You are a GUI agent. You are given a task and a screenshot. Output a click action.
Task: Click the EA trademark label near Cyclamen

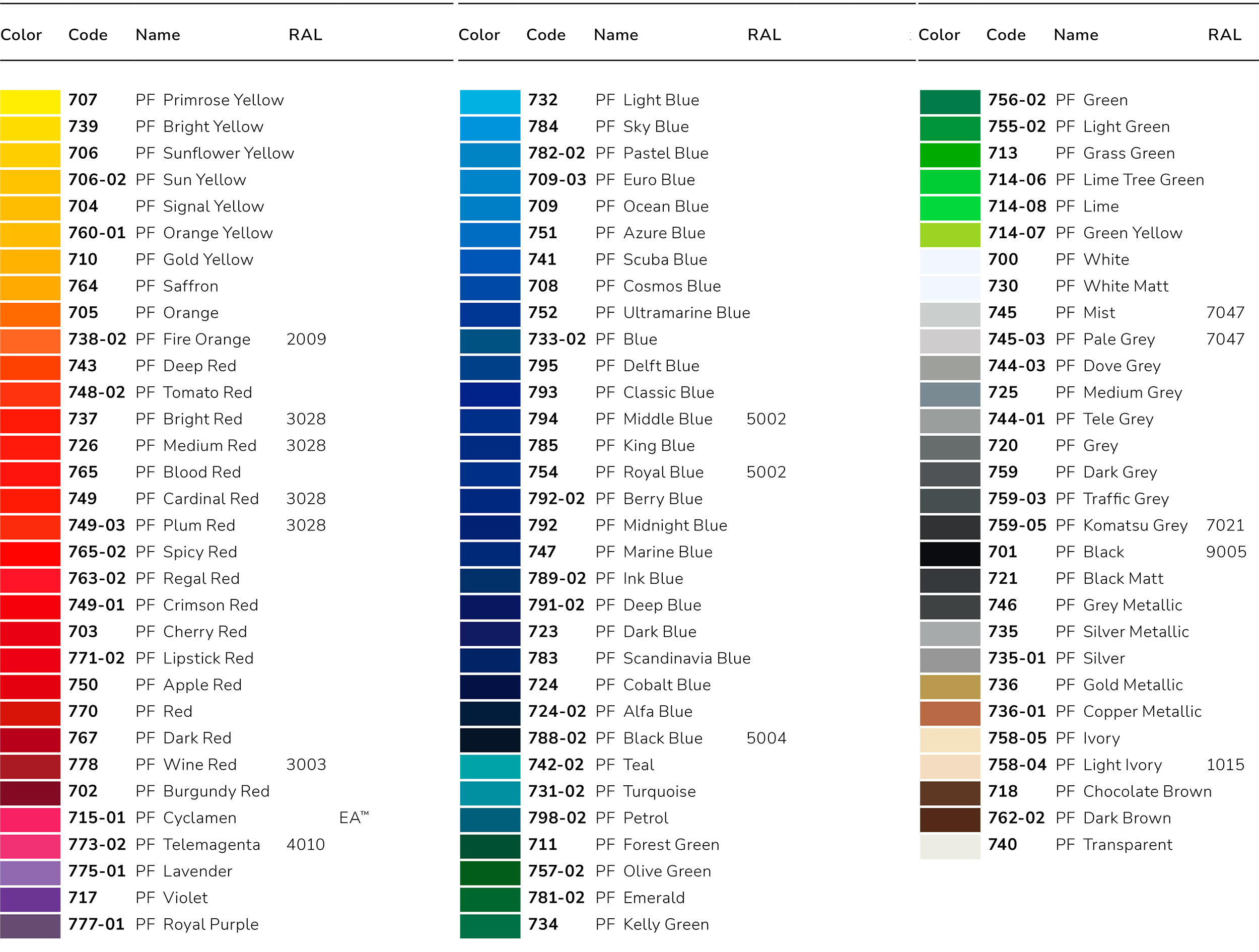tap(354, 818)
